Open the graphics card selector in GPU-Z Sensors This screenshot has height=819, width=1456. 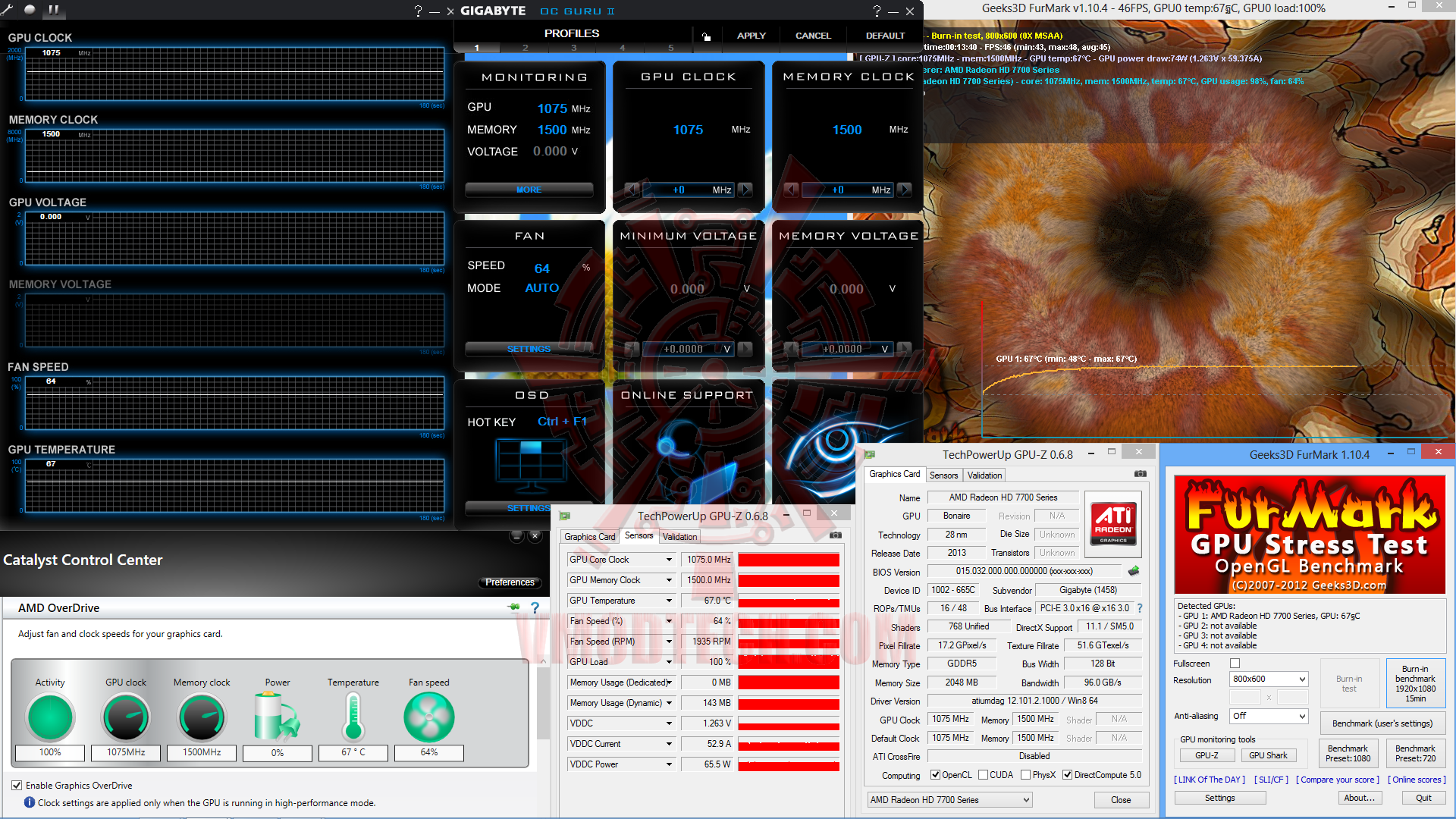949,799
